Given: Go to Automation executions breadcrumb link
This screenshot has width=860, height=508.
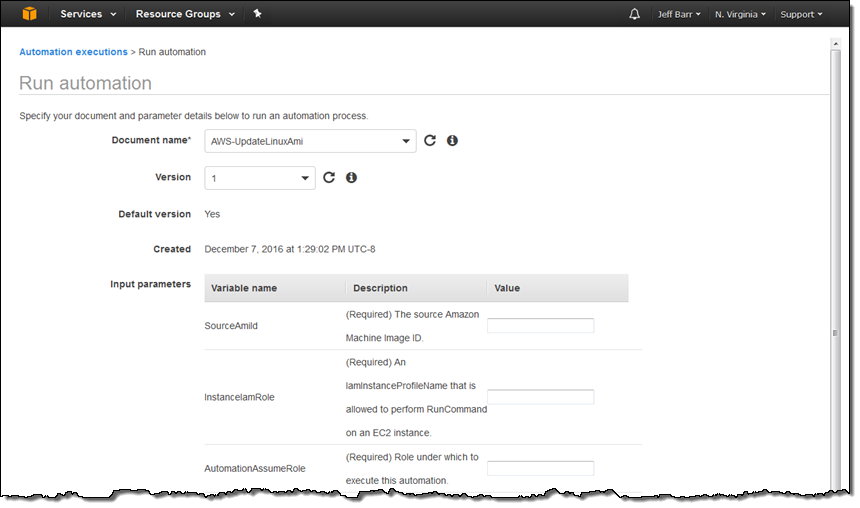Looking at the screenshot, I should click(x=73, y=51).
